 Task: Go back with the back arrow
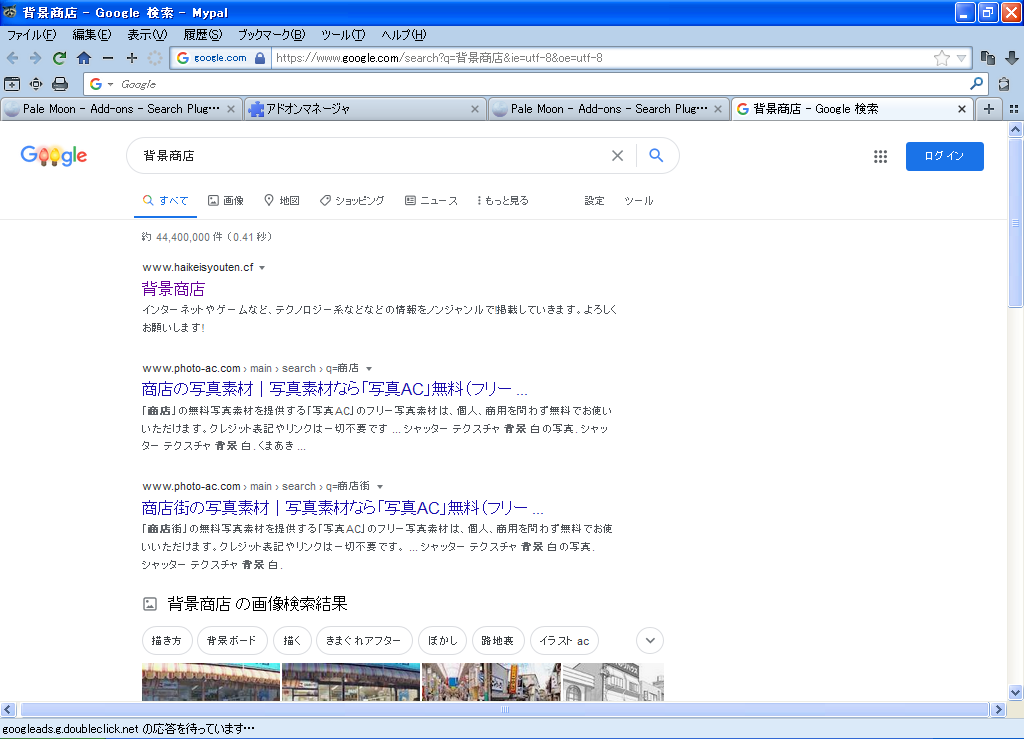[12, 58]
